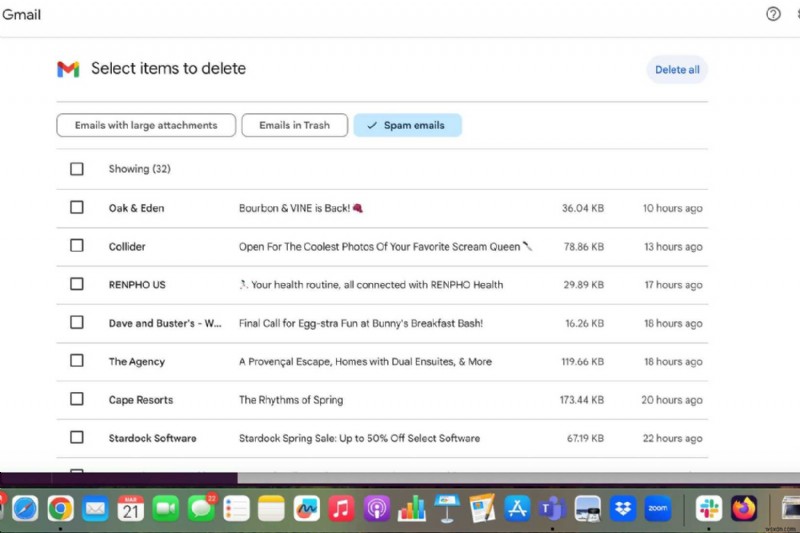The width and height of the screenshot is (800, 533).
Task: Click the Gmail M logo
Action: [68, 69]
